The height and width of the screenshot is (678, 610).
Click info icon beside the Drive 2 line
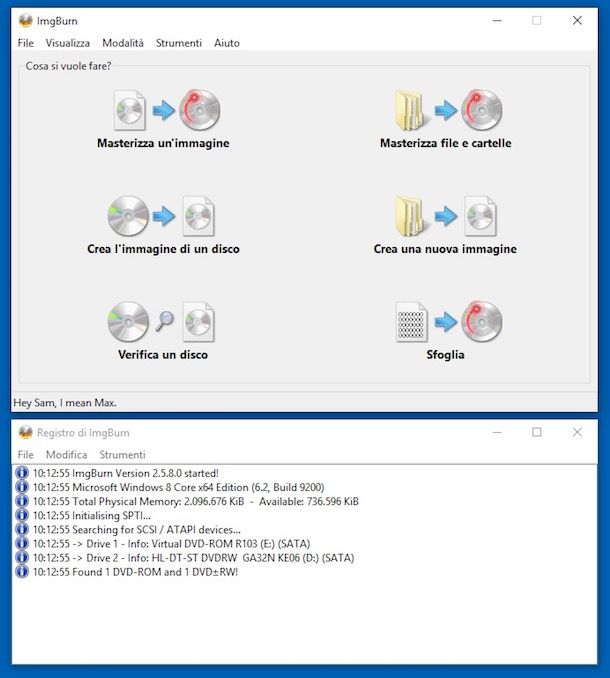[x=22, y=557]
